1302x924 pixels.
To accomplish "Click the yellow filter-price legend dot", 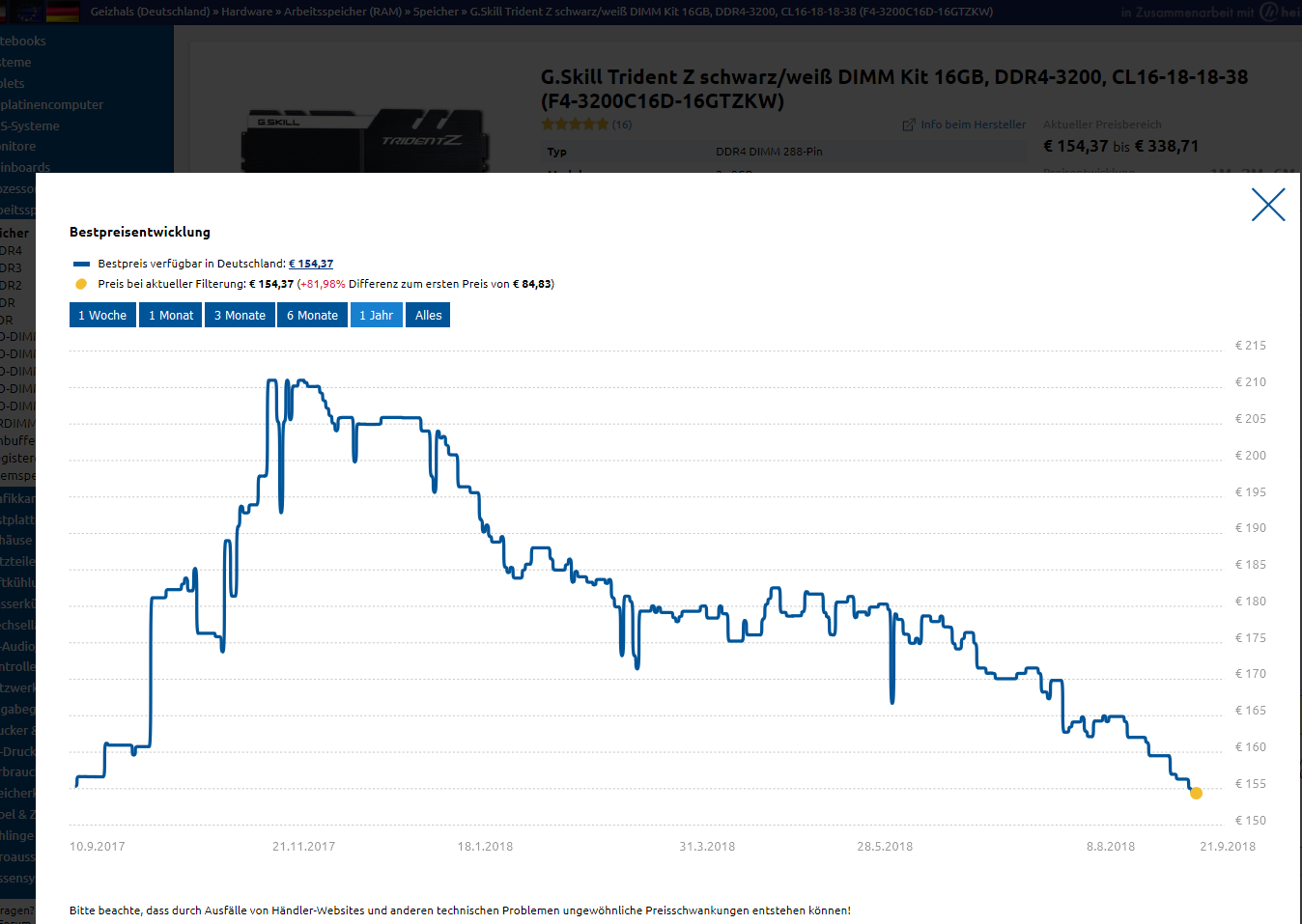I will (81, 284).
